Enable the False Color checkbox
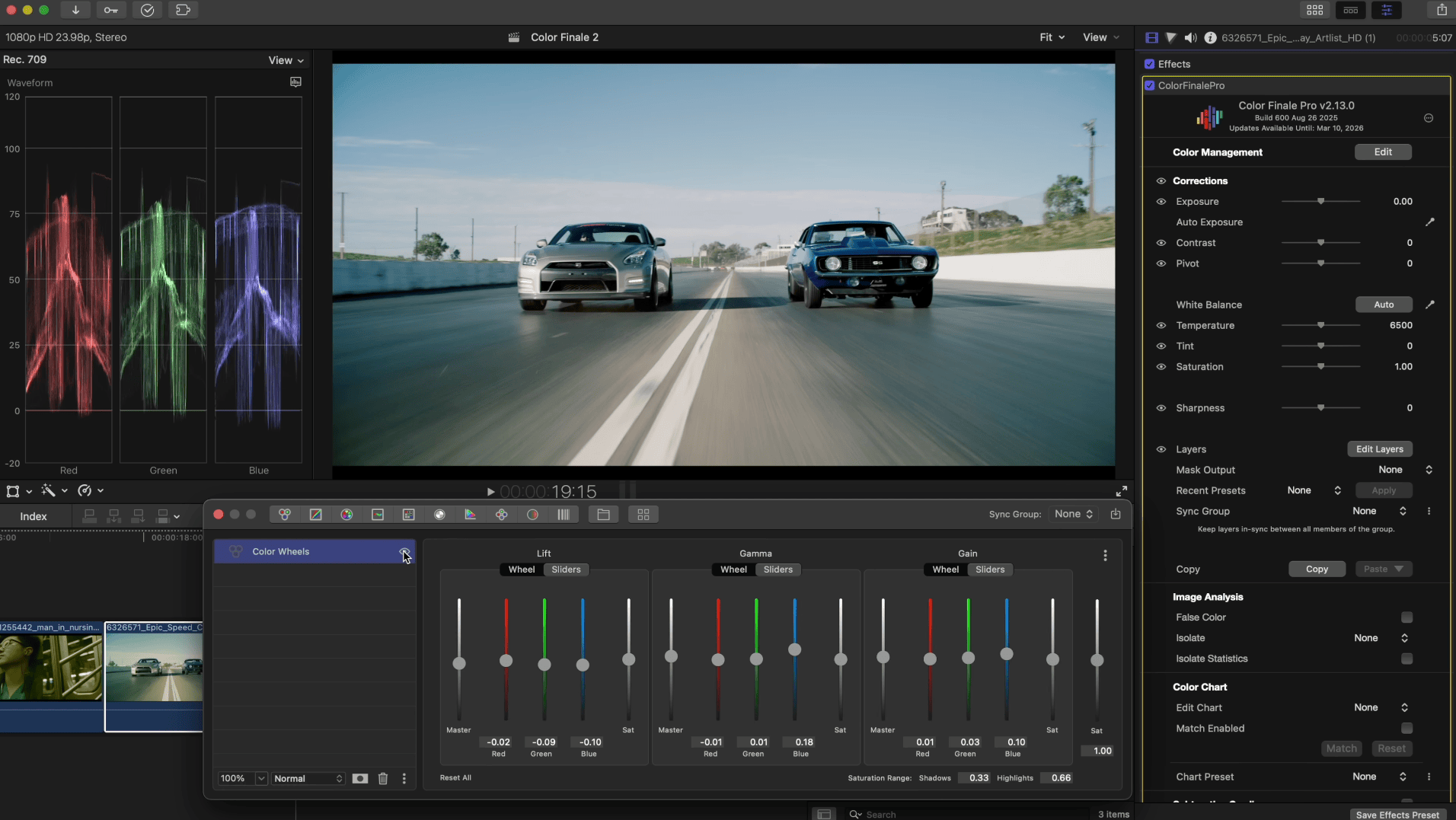 [x=1407, y=617]
